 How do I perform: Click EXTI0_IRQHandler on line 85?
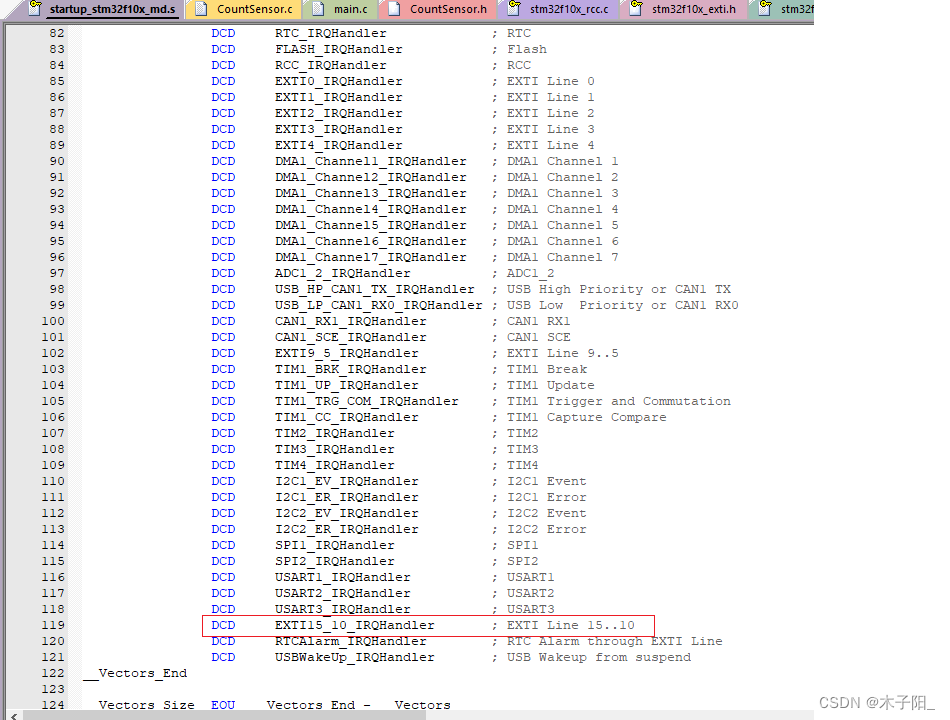[339, 81]
